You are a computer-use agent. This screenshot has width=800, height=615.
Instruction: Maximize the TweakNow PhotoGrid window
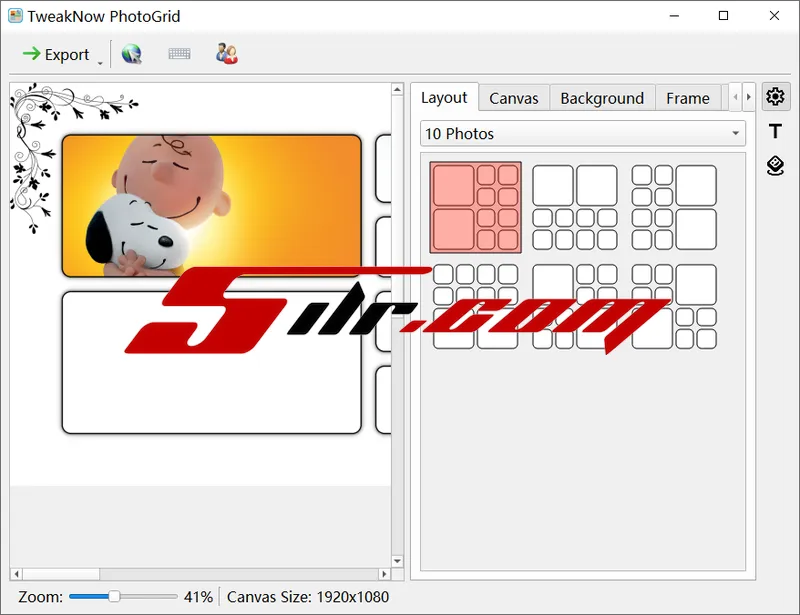(723, 16)
